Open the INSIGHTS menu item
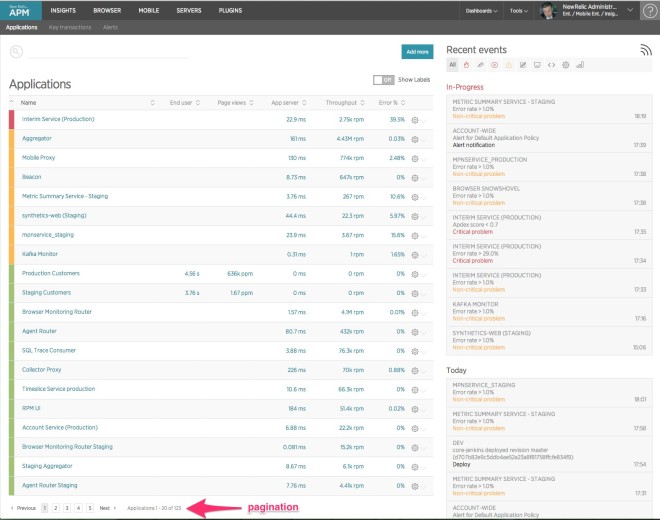The image size is (660, 520). 63,11
